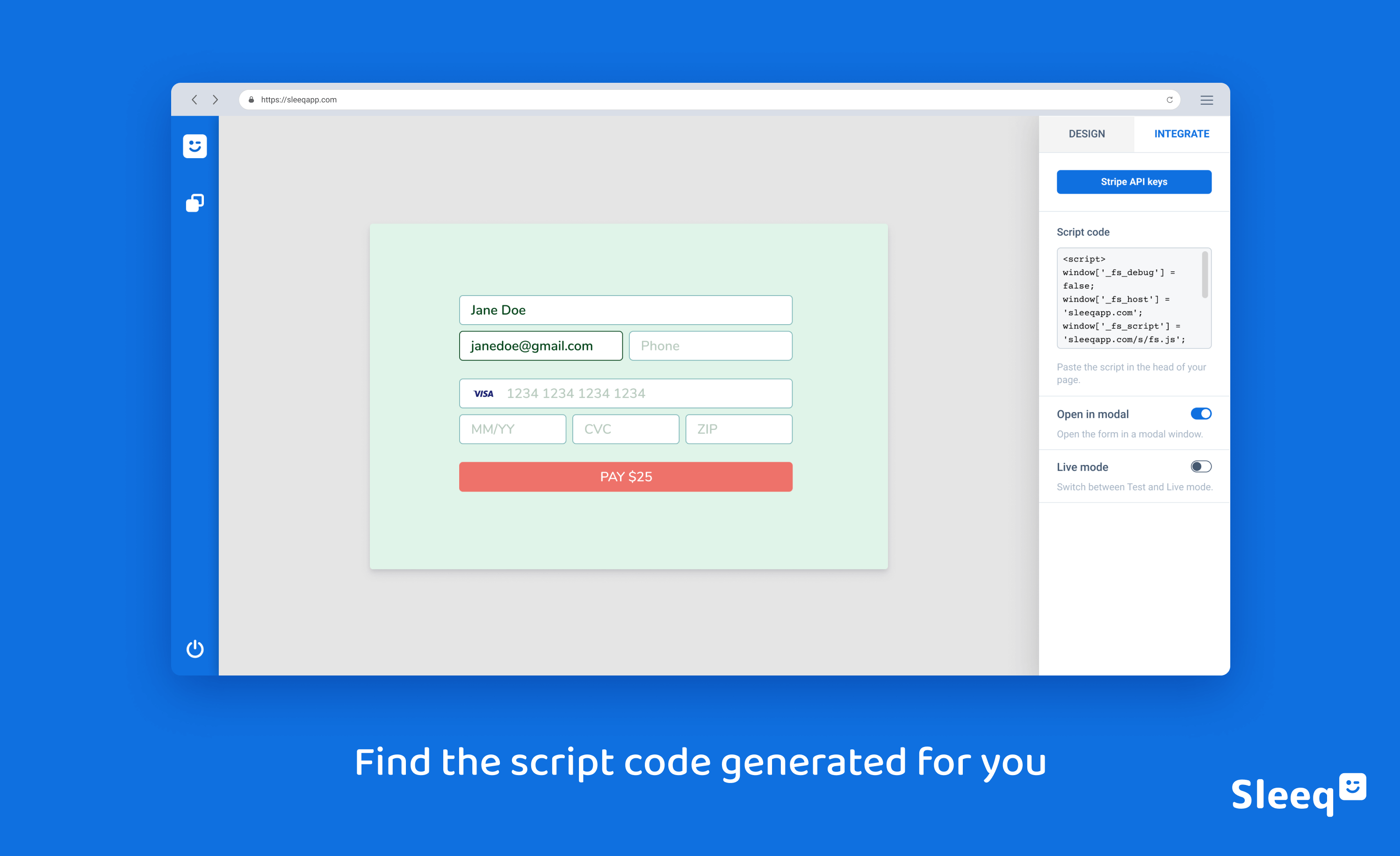Click into the CVC field
The image size is (1400, 856).
pyautogui.click(x=625, y=429)
